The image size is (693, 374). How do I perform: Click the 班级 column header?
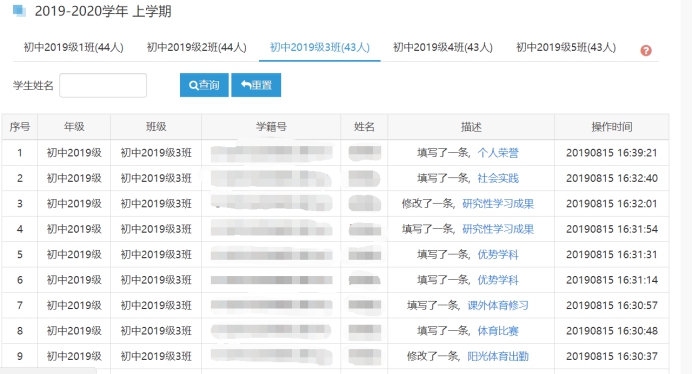[x=156, y=127]
